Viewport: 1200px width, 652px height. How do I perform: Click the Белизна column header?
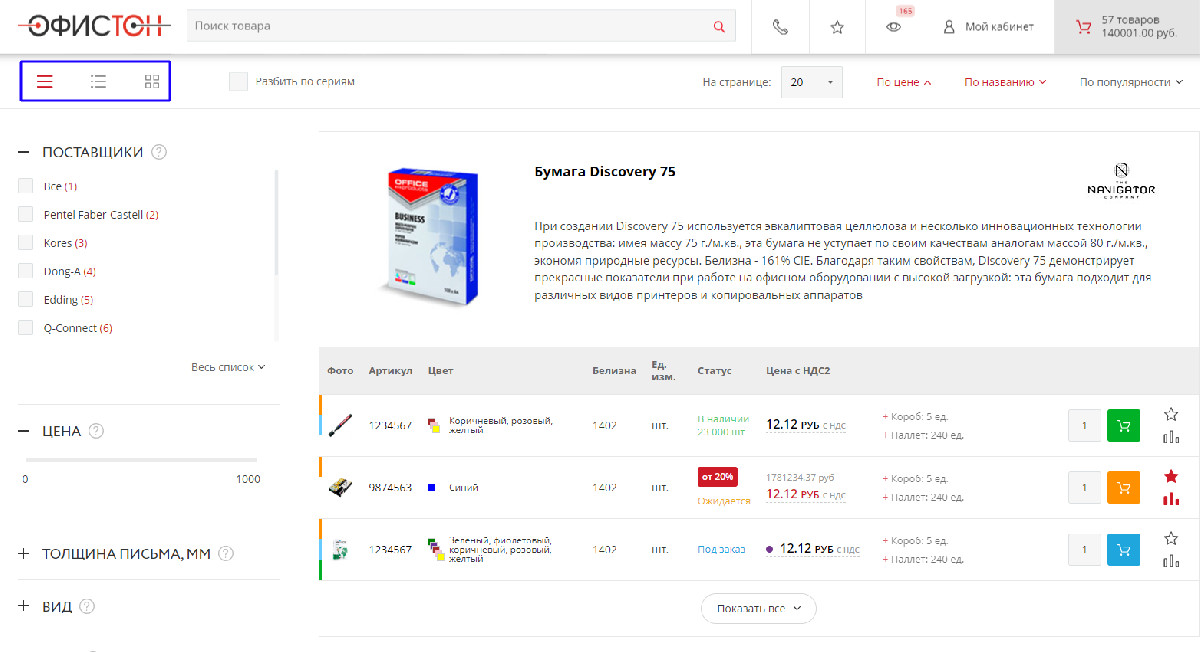click(x=614, y=371)
